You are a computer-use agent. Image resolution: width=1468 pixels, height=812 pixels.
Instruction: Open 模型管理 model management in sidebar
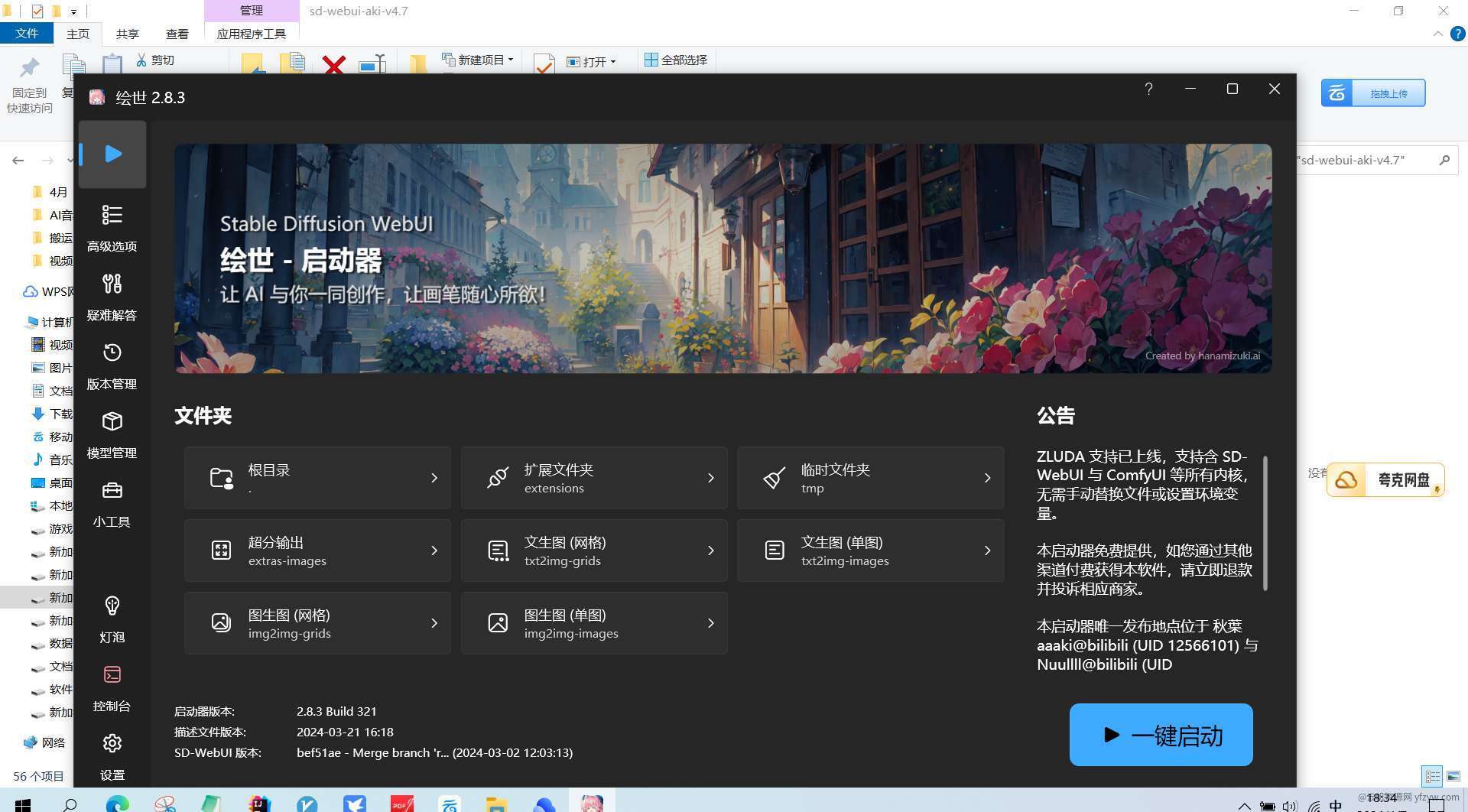pos(112,434)
